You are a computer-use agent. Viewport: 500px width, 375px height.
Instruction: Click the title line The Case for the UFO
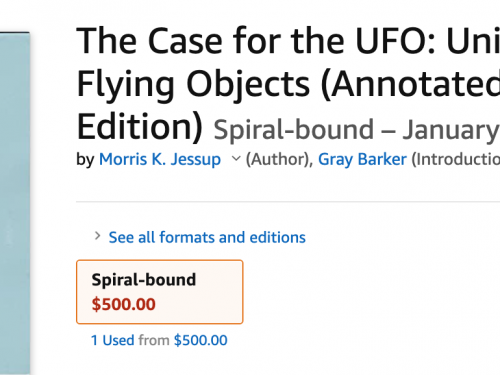click(288, 41)
